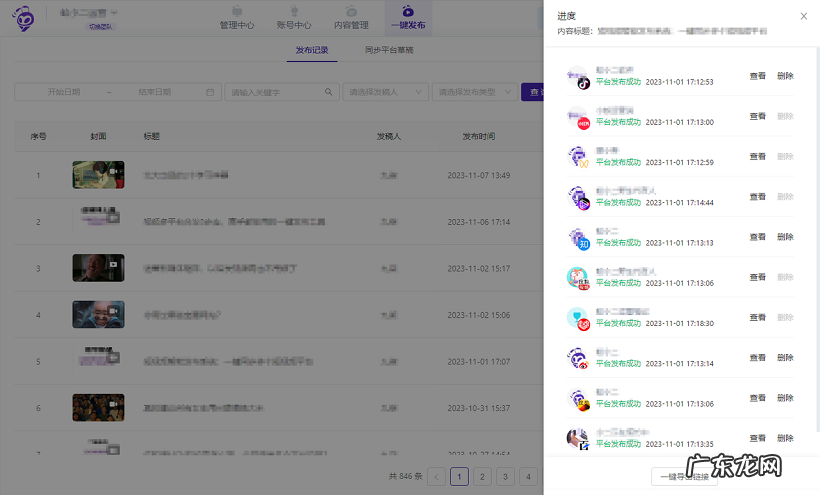Viewport: 820px width, 495px height.
Task: Switch to the 发布记录 tab
Action: coord(312,49)
